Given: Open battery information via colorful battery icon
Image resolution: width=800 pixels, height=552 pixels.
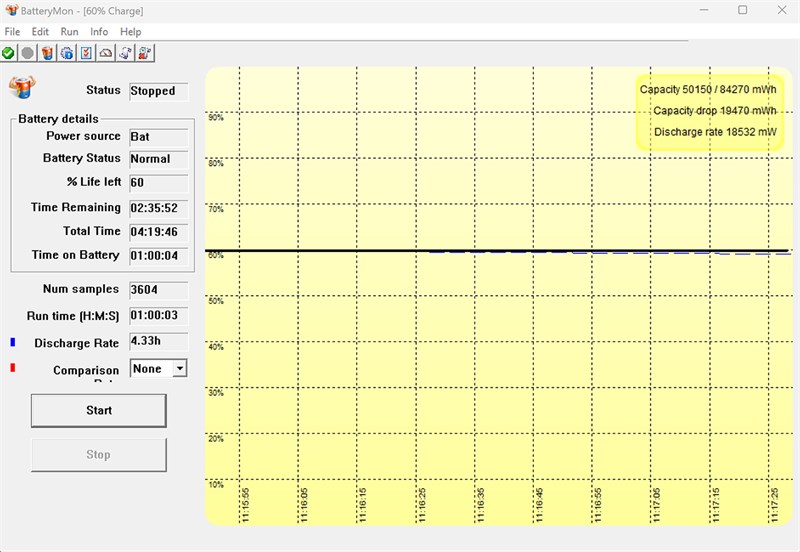Looking at the screenshot, I should (47, 53).
